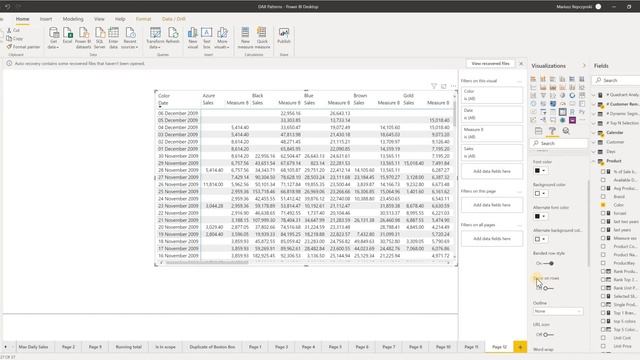Check the top 5 colors checkbox

(x=603, y=321)
